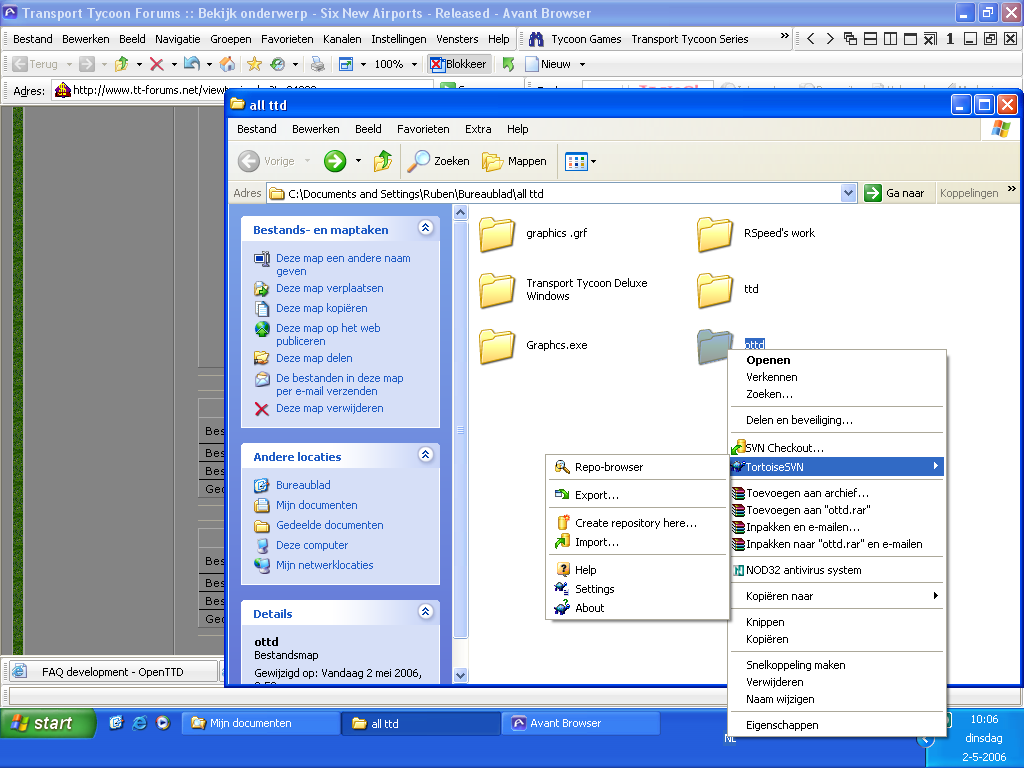Open Mijn netwerklocaties link

point(324,566)
